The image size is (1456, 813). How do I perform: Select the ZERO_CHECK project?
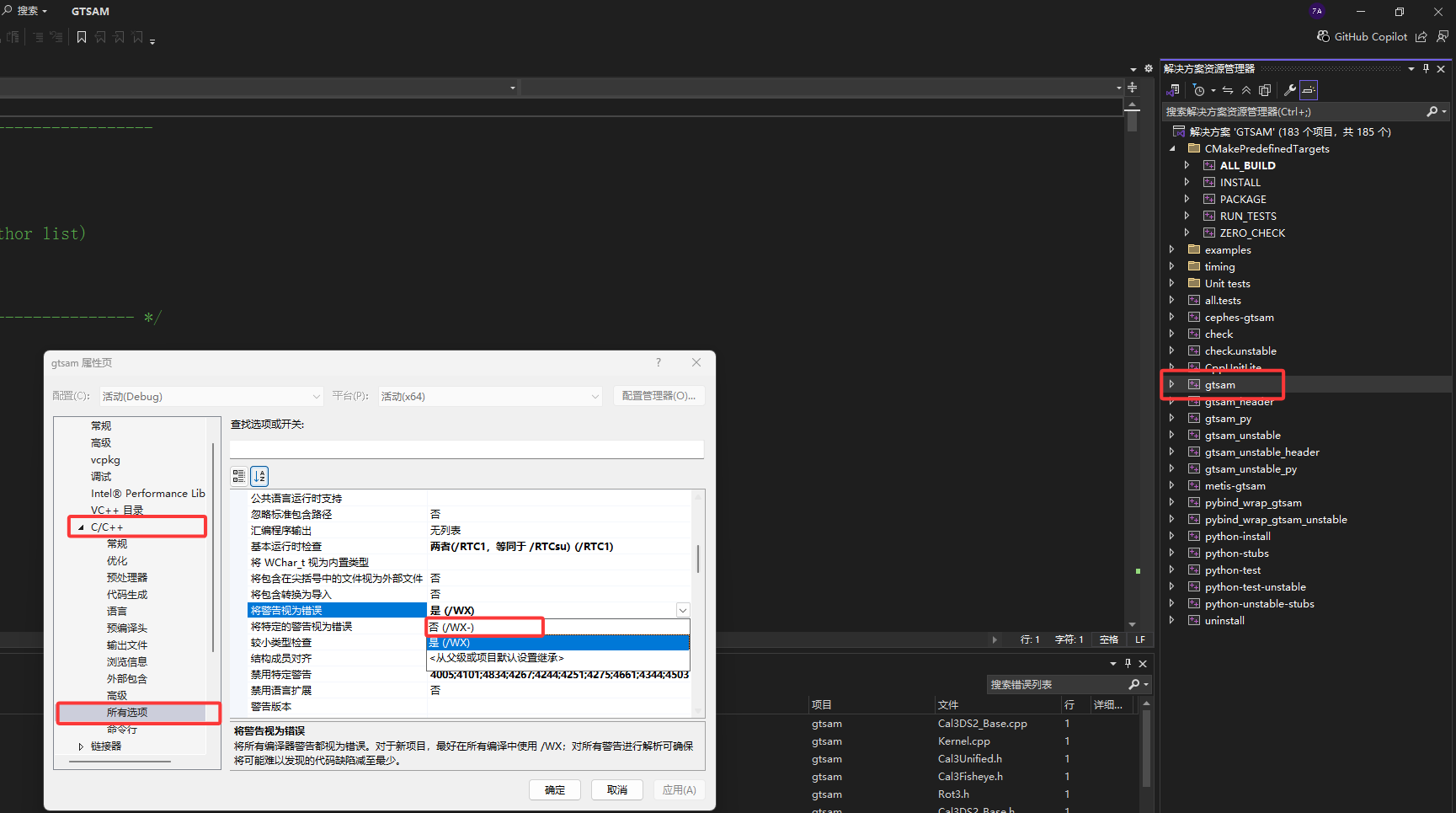[1252, 233]
